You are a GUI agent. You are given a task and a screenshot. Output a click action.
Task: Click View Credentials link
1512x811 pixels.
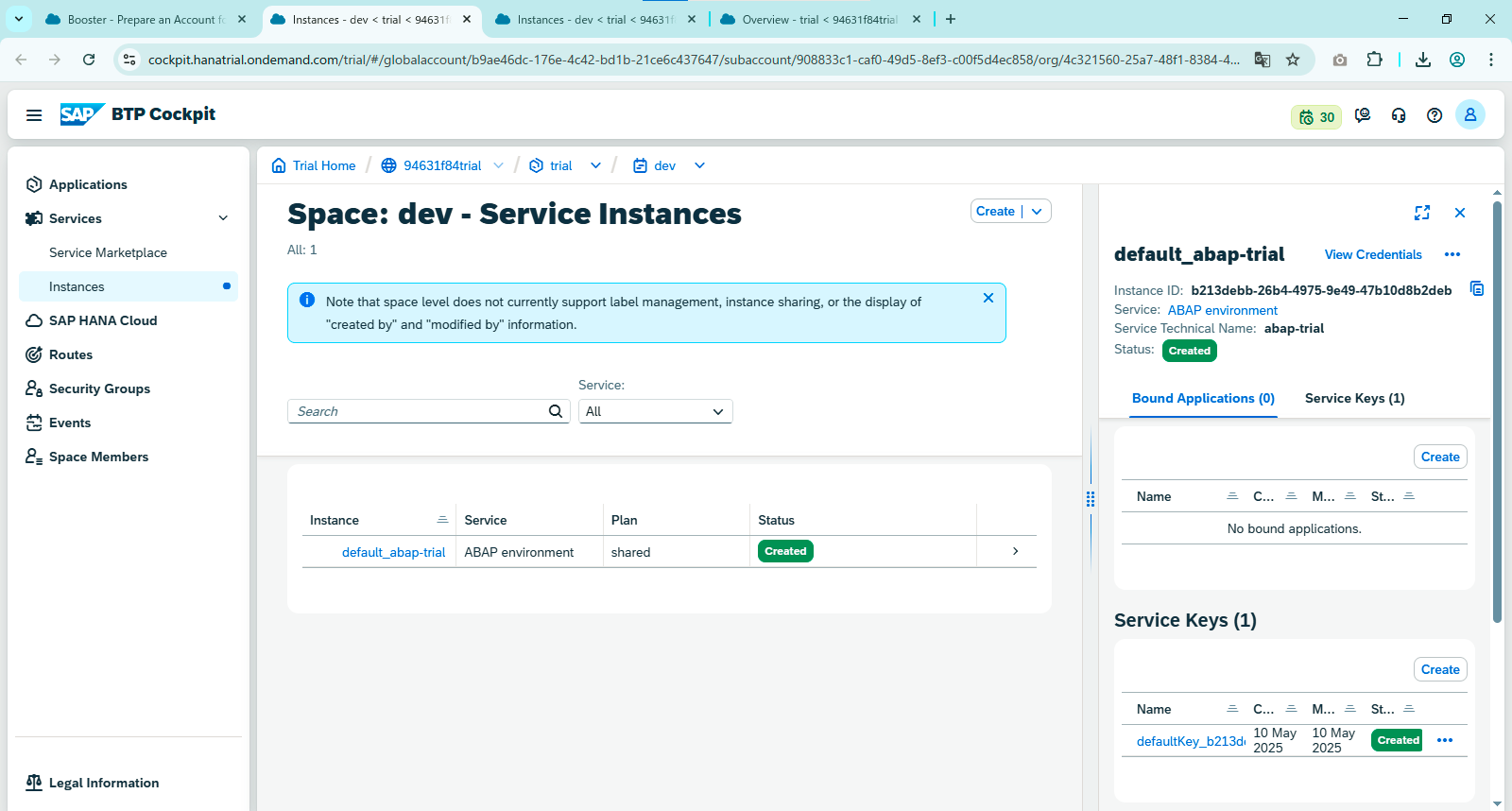(x=1373, y=254)
